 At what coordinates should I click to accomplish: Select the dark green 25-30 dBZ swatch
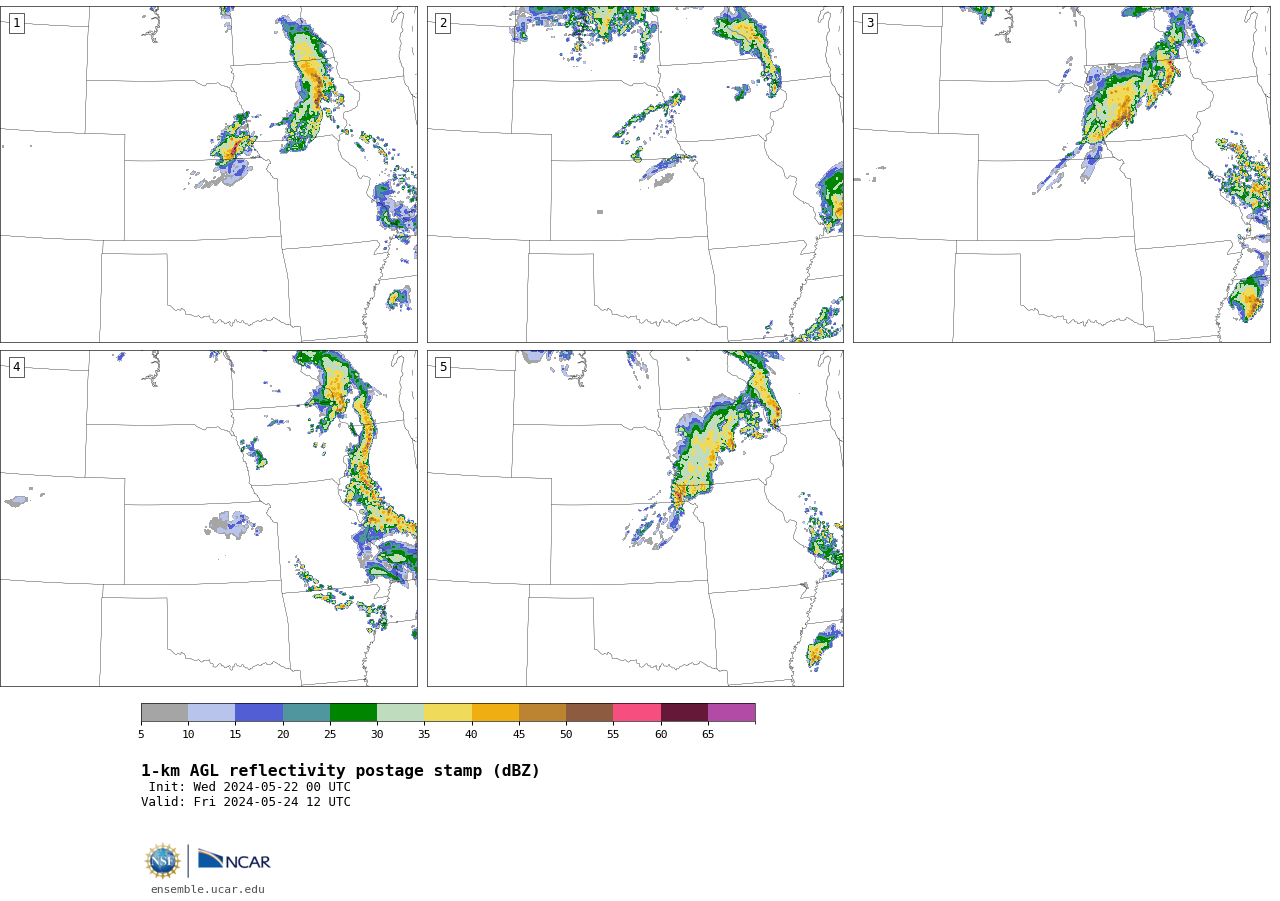354,713
